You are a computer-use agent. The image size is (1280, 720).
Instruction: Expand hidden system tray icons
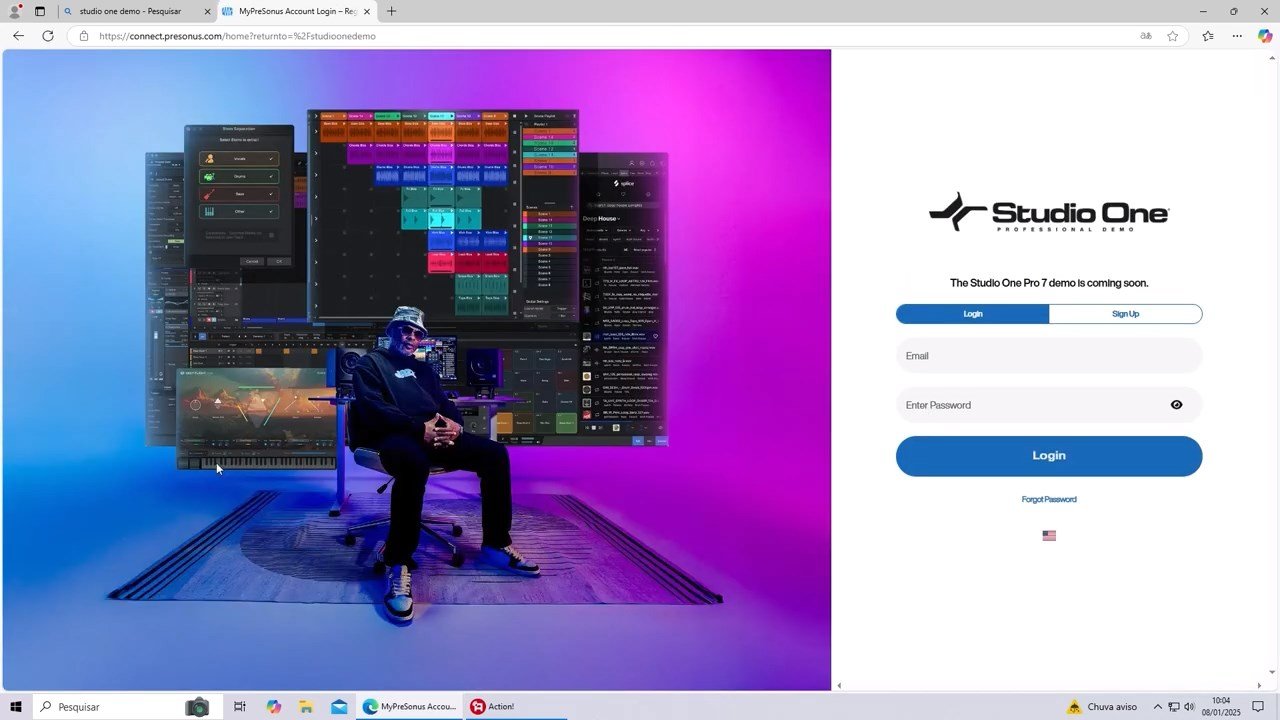(1157, 706)
